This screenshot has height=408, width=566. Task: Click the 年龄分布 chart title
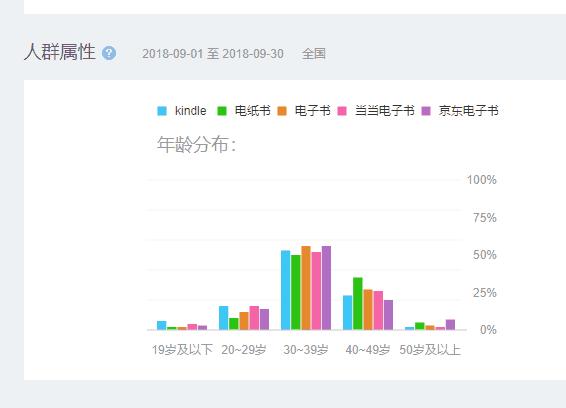point(196,145)
